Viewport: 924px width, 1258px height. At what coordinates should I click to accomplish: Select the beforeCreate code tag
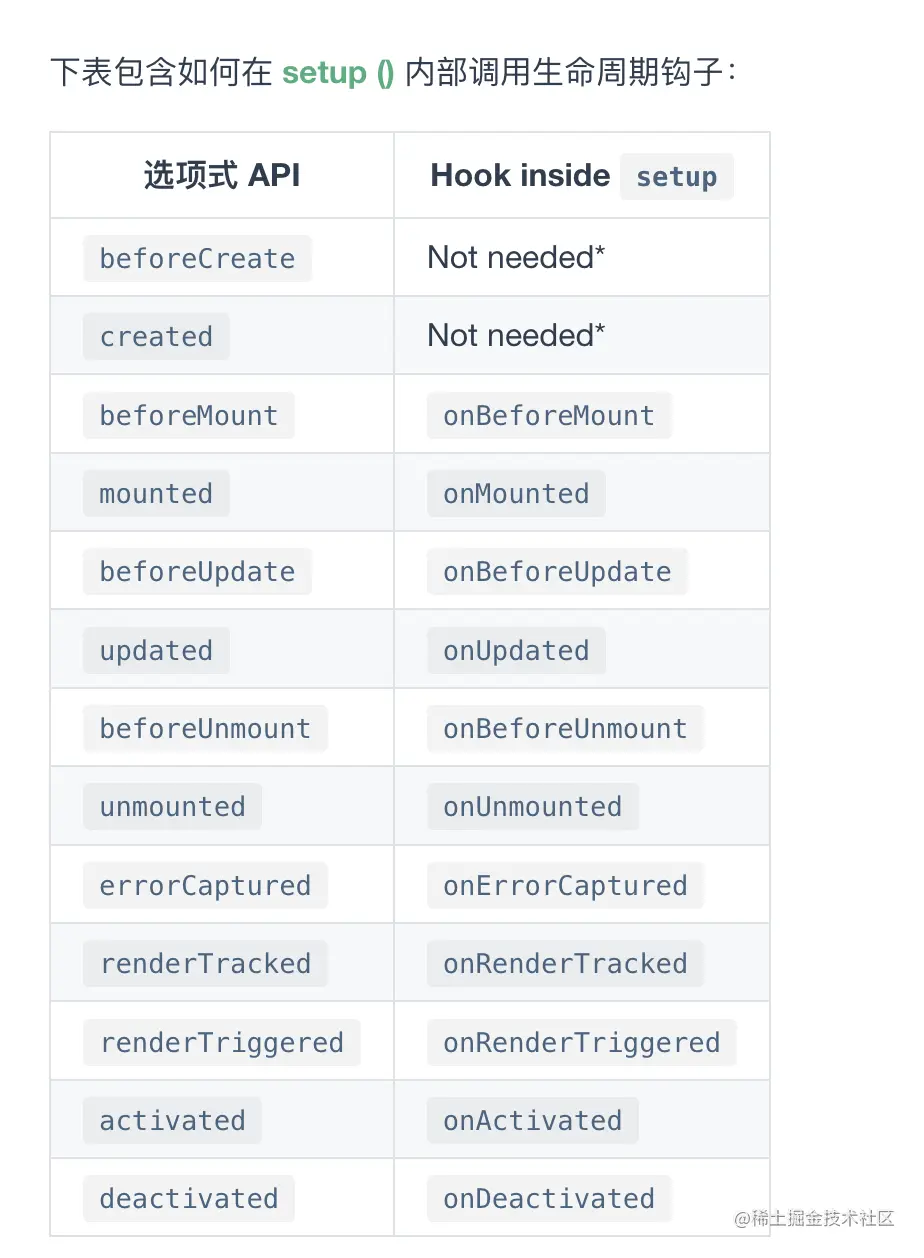click(197, 259)
